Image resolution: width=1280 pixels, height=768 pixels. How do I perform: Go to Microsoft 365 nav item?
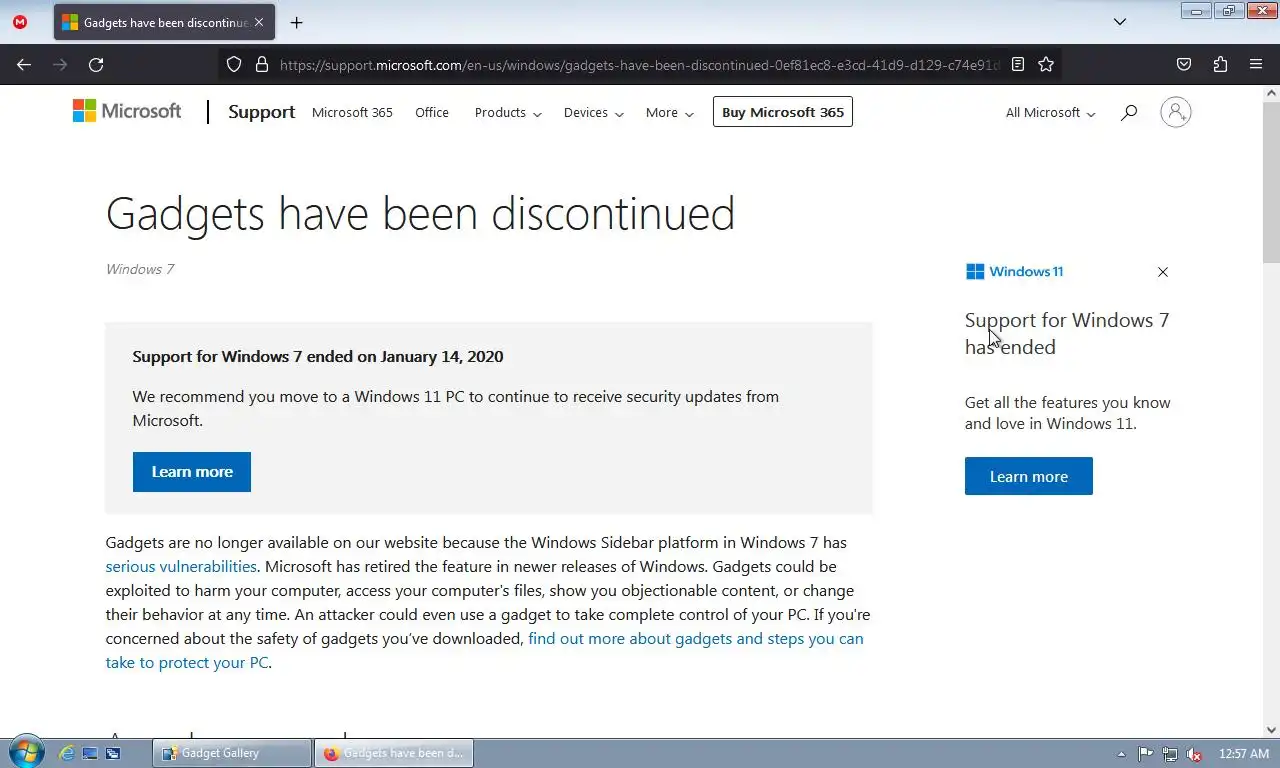pyautogui.click(x=352, y=112)
